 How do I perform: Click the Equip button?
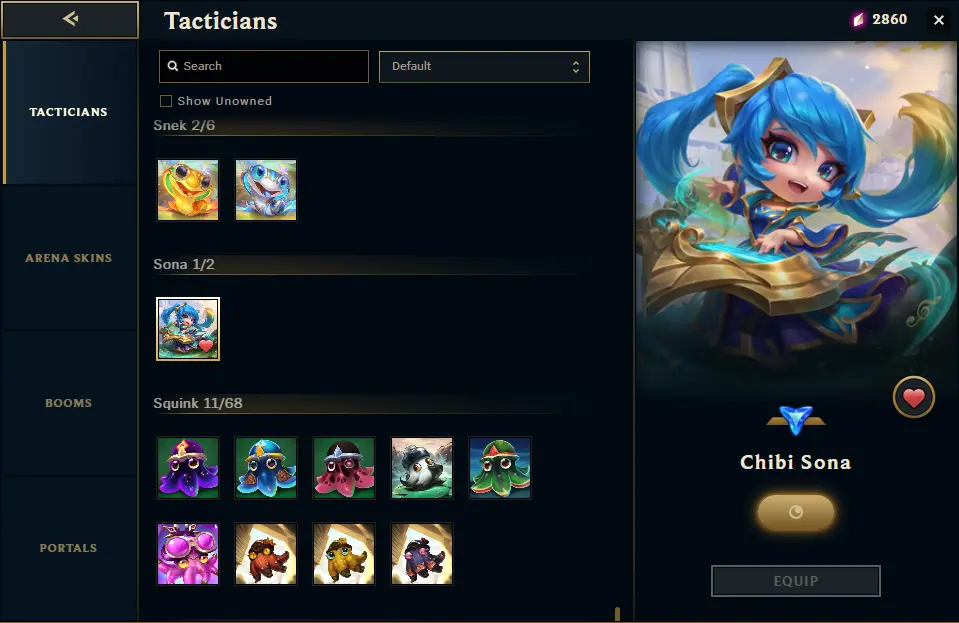click(796, 581)
